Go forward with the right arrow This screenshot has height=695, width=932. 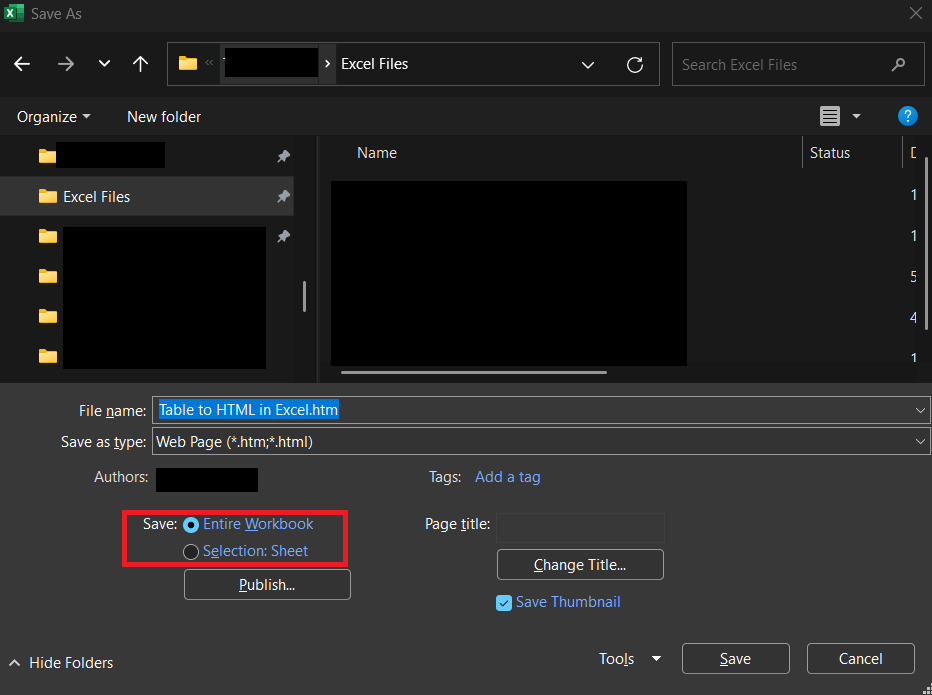[66, 64]
